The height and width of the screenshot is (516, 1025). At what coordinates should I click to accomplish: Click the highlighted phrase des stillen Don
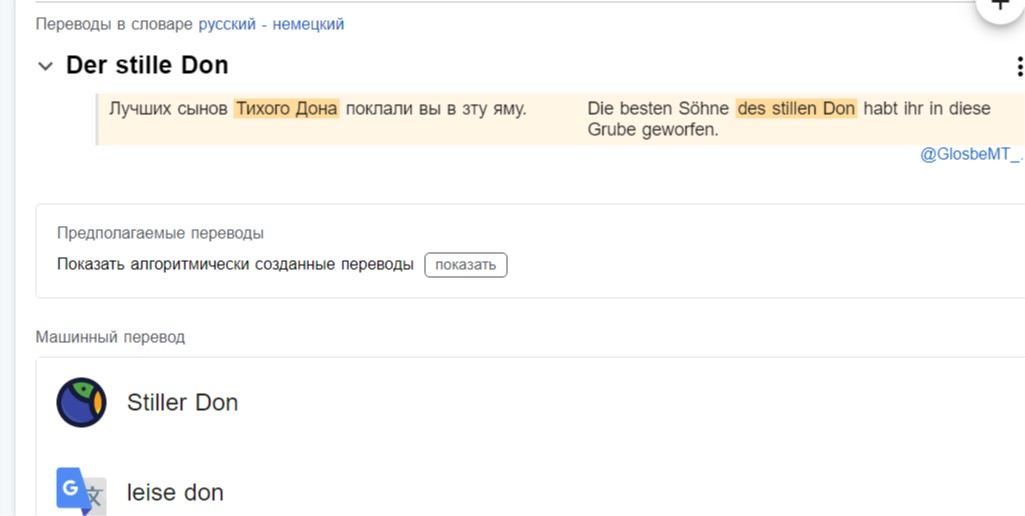click(796, 108)
